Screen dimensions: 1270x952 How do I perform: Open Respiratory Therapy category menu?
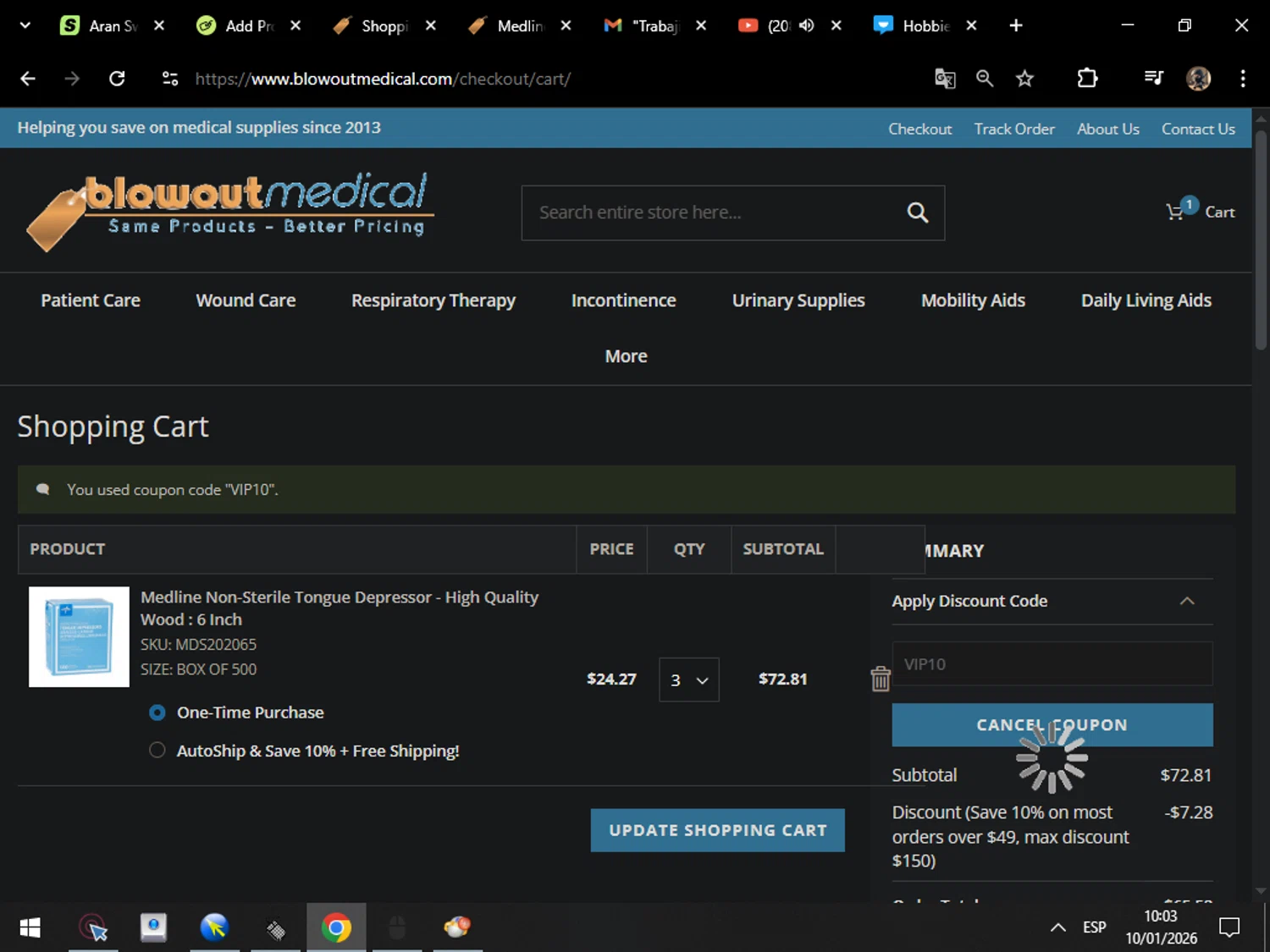tap(433, 300)
